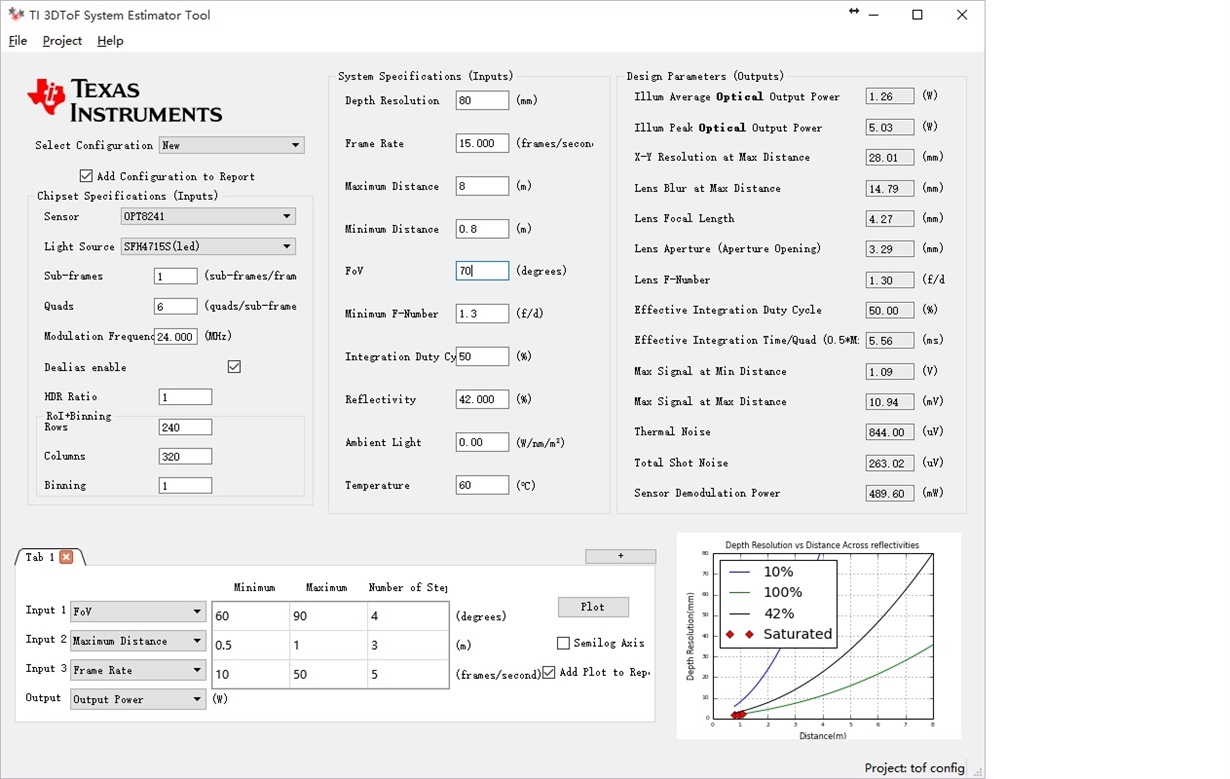Click Max Signal at Max Distance value 10.94
The image size is (1230, 779).
[x=890, y=401]
